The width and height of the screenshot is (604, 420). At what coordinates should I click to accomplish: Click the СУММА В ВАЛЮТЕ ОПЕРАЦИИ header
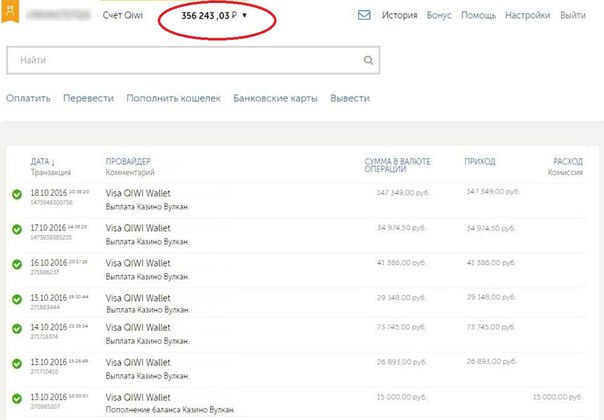tap(397, 165)
